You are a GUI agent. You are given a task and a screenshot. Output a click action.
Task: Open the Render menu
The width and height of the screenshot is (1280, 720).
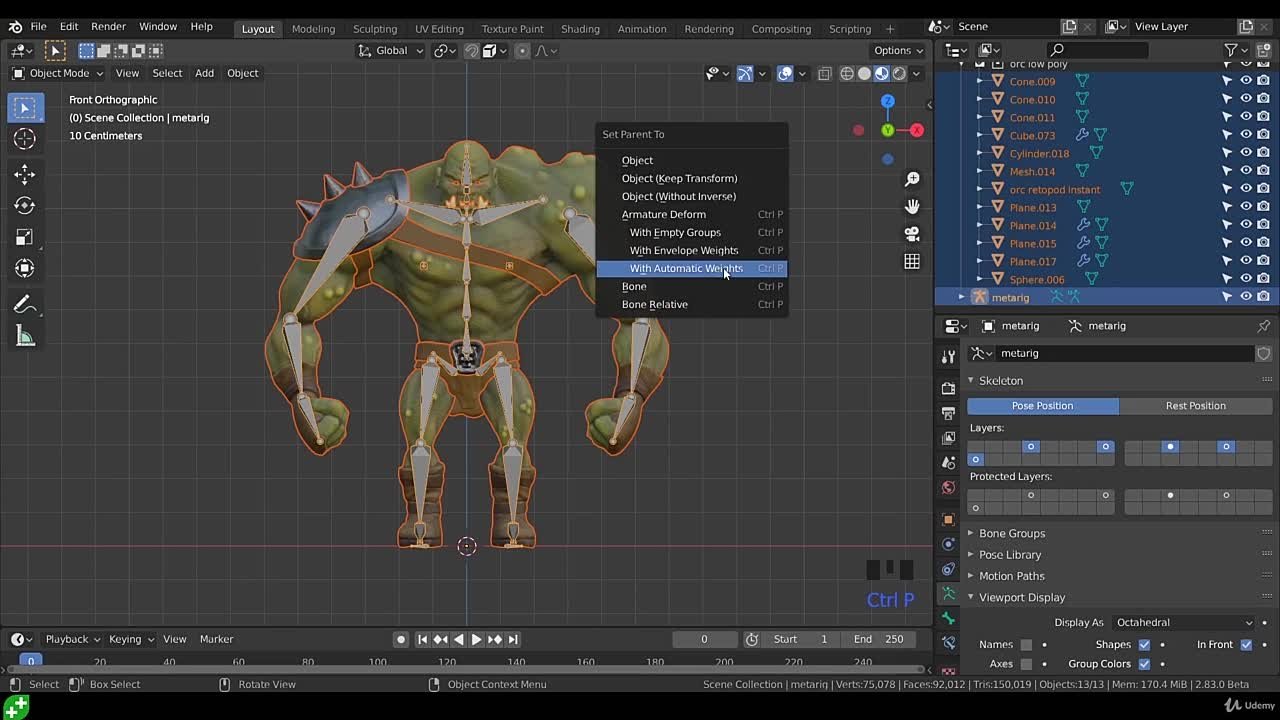[x=108, y=26]
